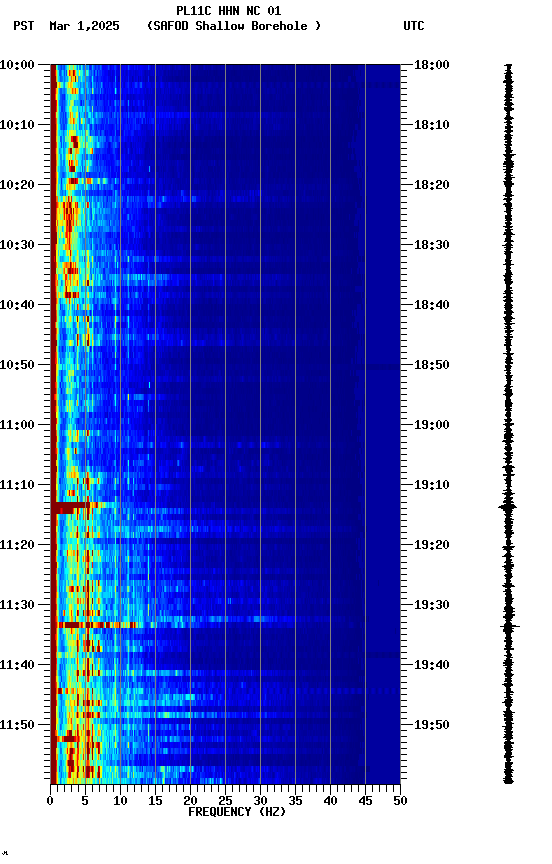Click the 11:40 PST time label
The image size is (552, 864).
pyautogui.click(x=17, y=665)
